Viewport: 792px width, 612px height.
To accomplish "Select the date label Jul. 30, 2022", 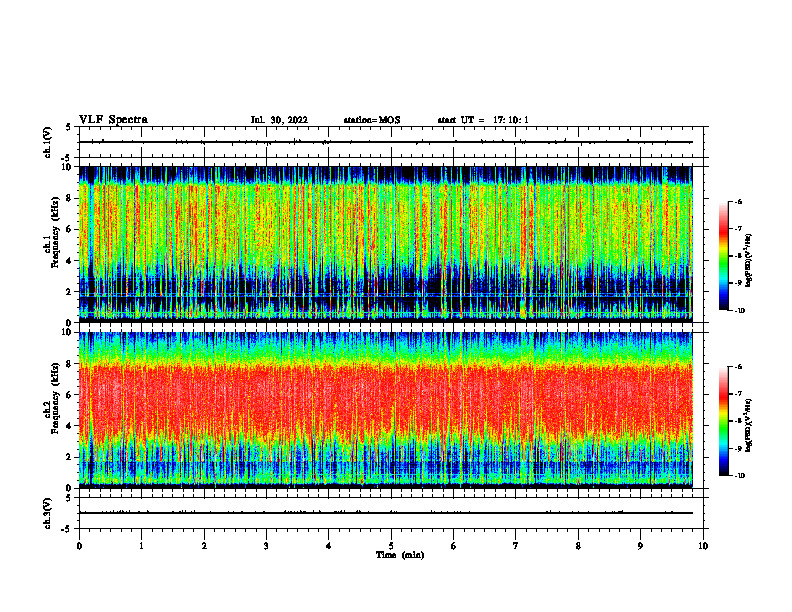I will click(x=279, y=120).
